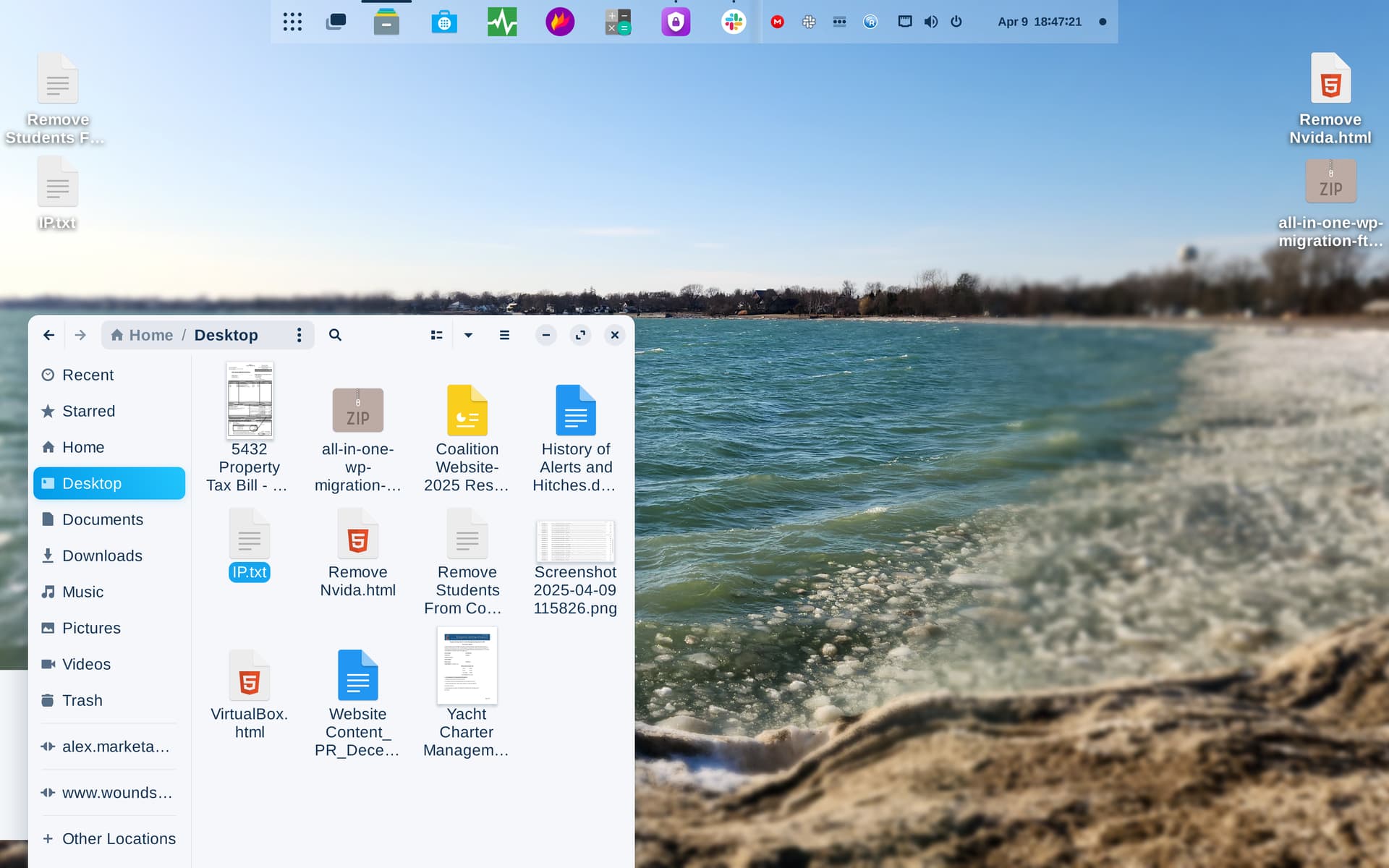Image resolution: width=1389 pixels, height=868 pixels.
Task: Open Pictures from the sidebar
Action: tap(109, 628)
